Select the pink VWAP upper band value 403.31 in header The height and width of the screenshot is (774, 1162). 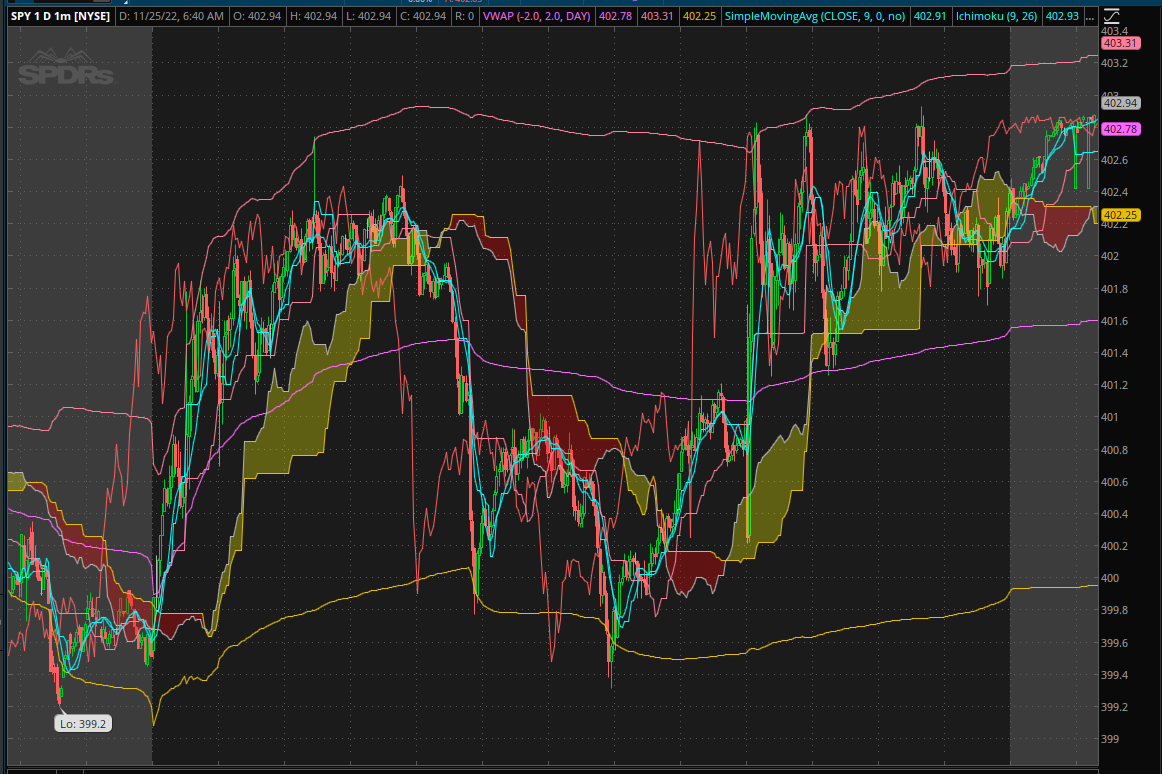coord(657,16)
